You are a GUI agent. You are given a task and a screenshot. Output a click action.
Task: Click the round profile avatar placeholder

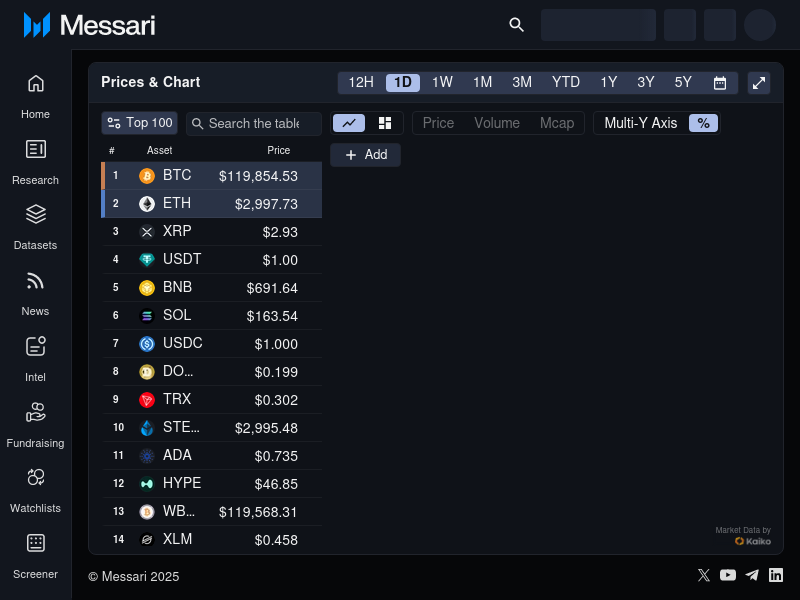pos(760,25)
